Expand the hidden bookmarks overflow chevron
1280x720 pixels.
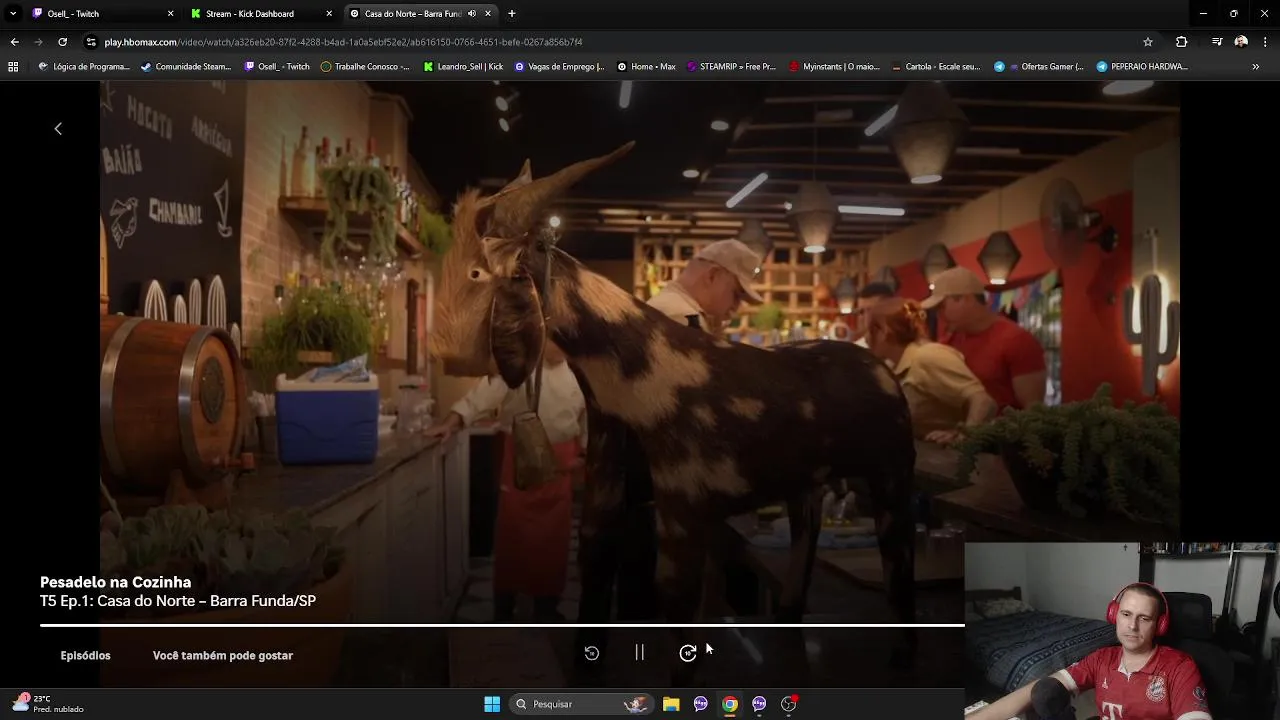tap(1255, 67)
